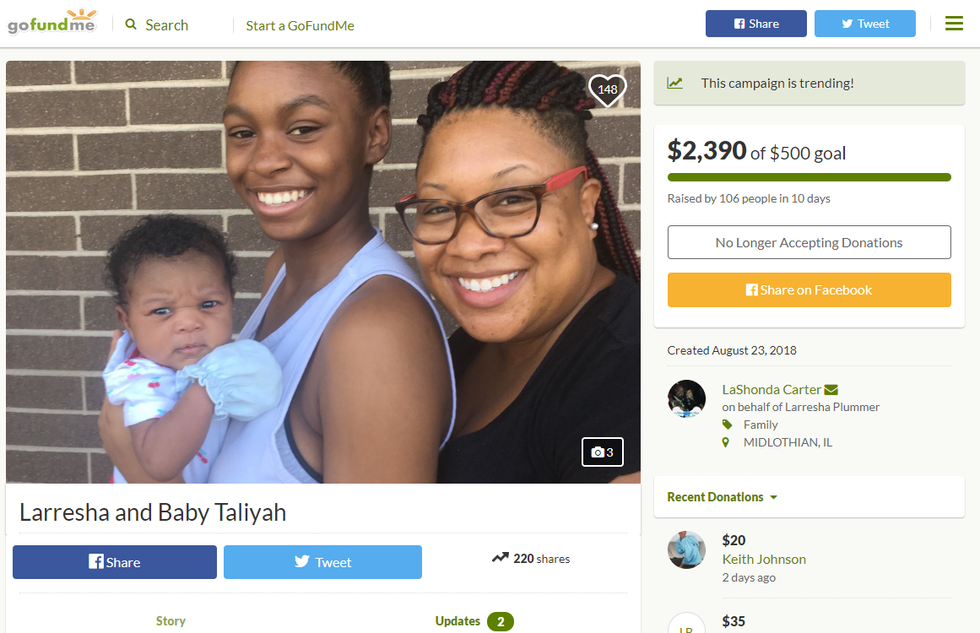Switch to the Story tab
980x633 pixels.
(x=171, y=621)
